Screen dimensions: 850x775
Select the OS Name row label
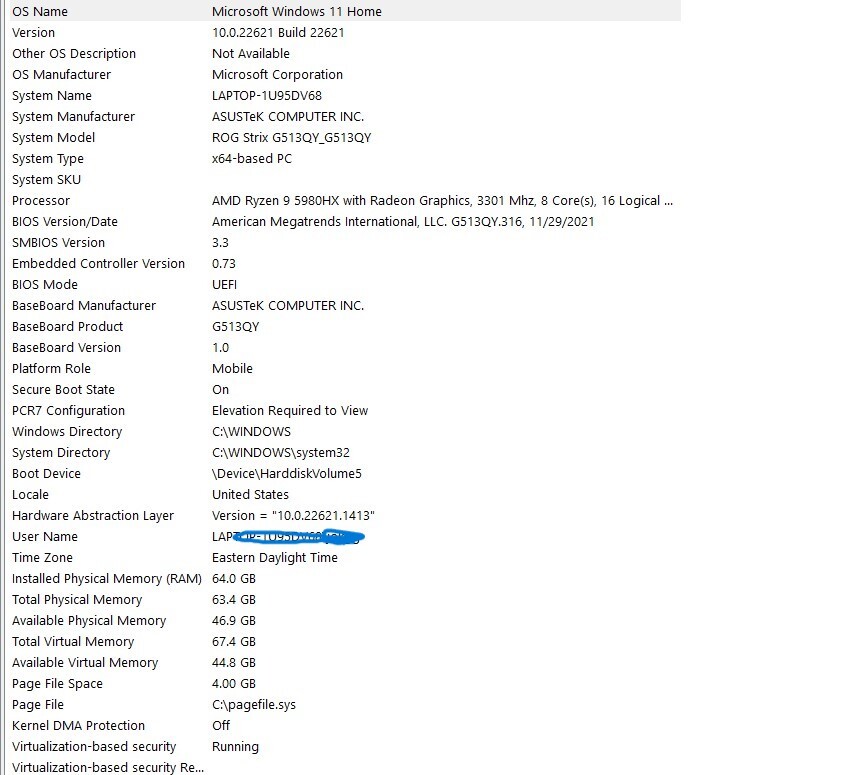40,11
